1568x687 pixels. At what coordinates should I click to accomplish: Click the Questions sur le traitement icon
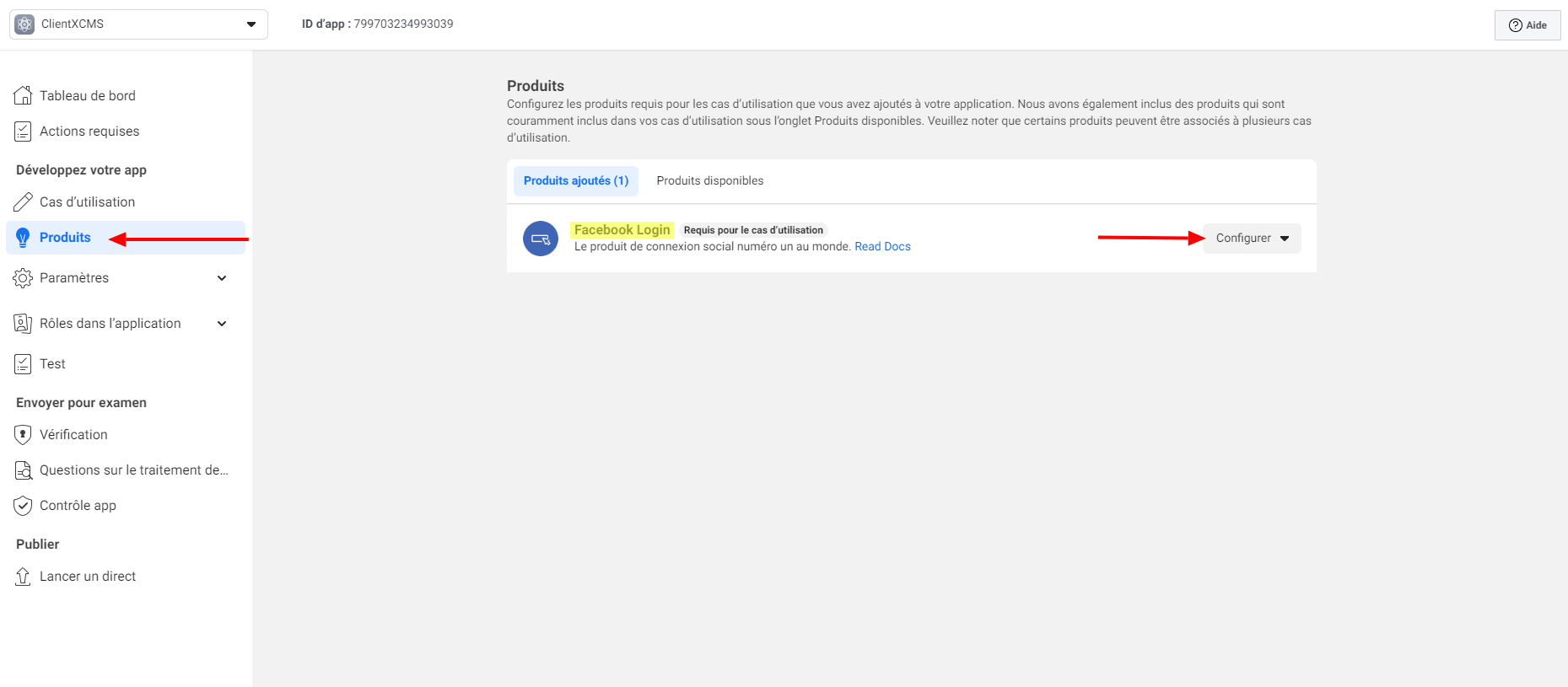(x=23, y=470)
